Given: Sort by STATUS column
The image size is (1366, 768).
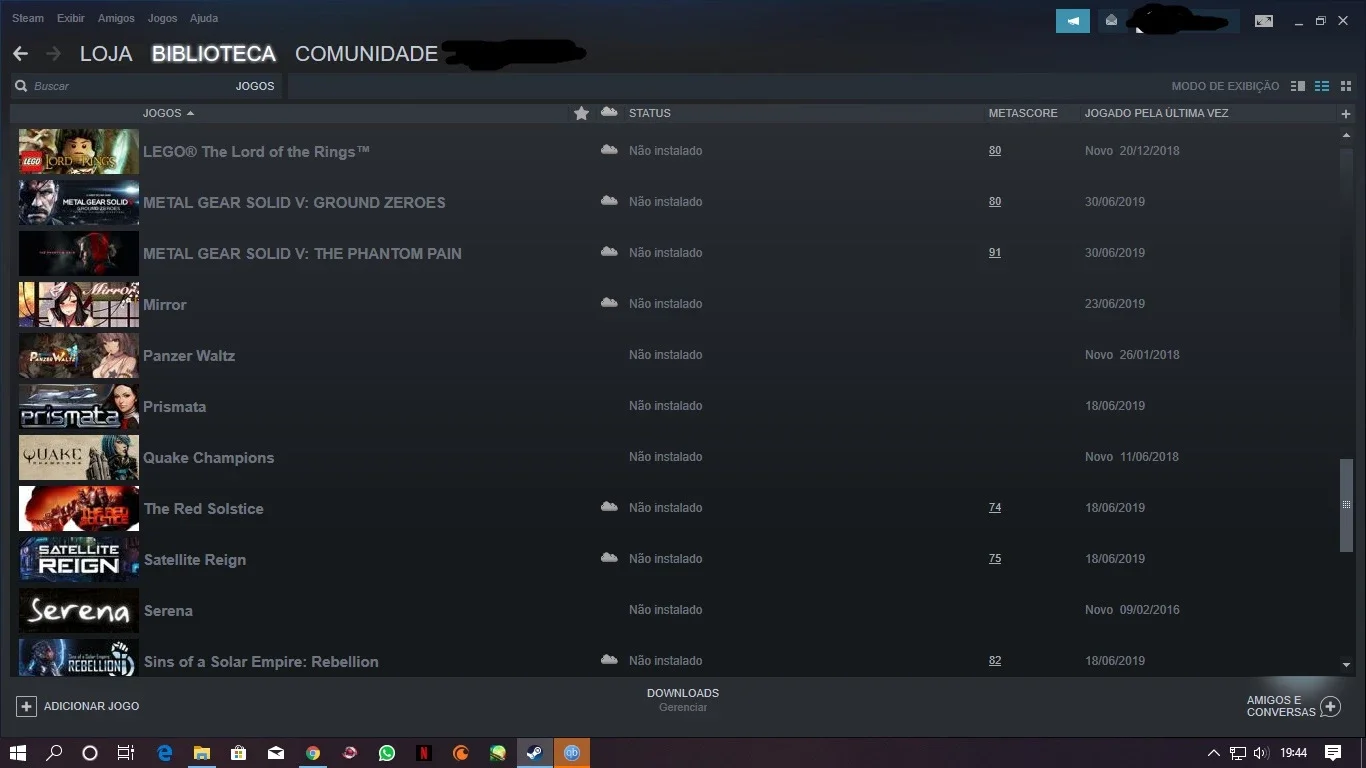Looking at the screenshot, I should [x=650, y=113].
